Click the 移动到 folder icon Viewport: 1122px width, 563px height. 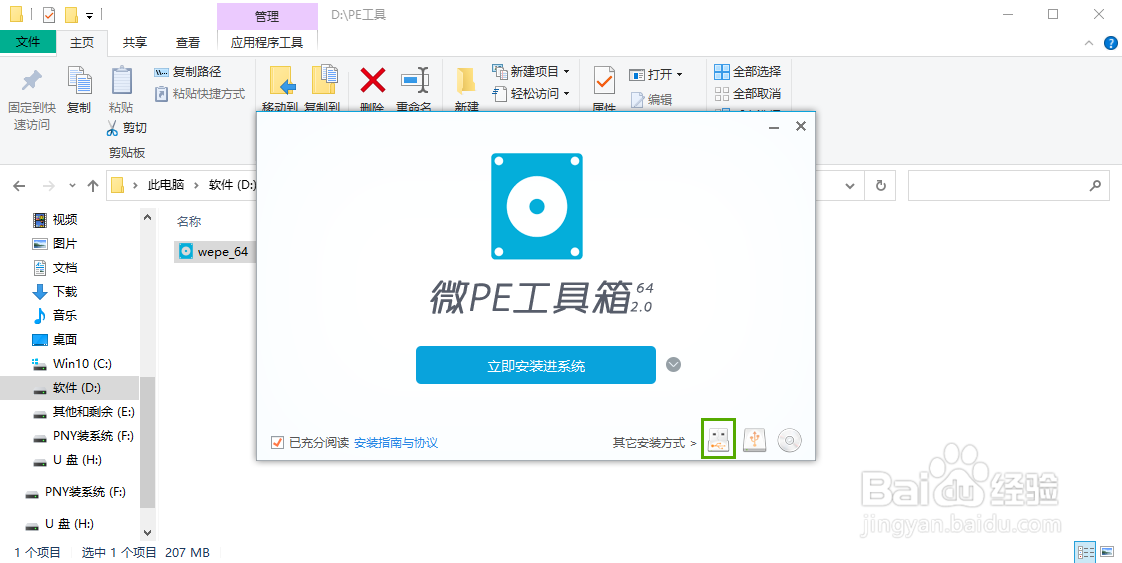(x=283, y=82)
